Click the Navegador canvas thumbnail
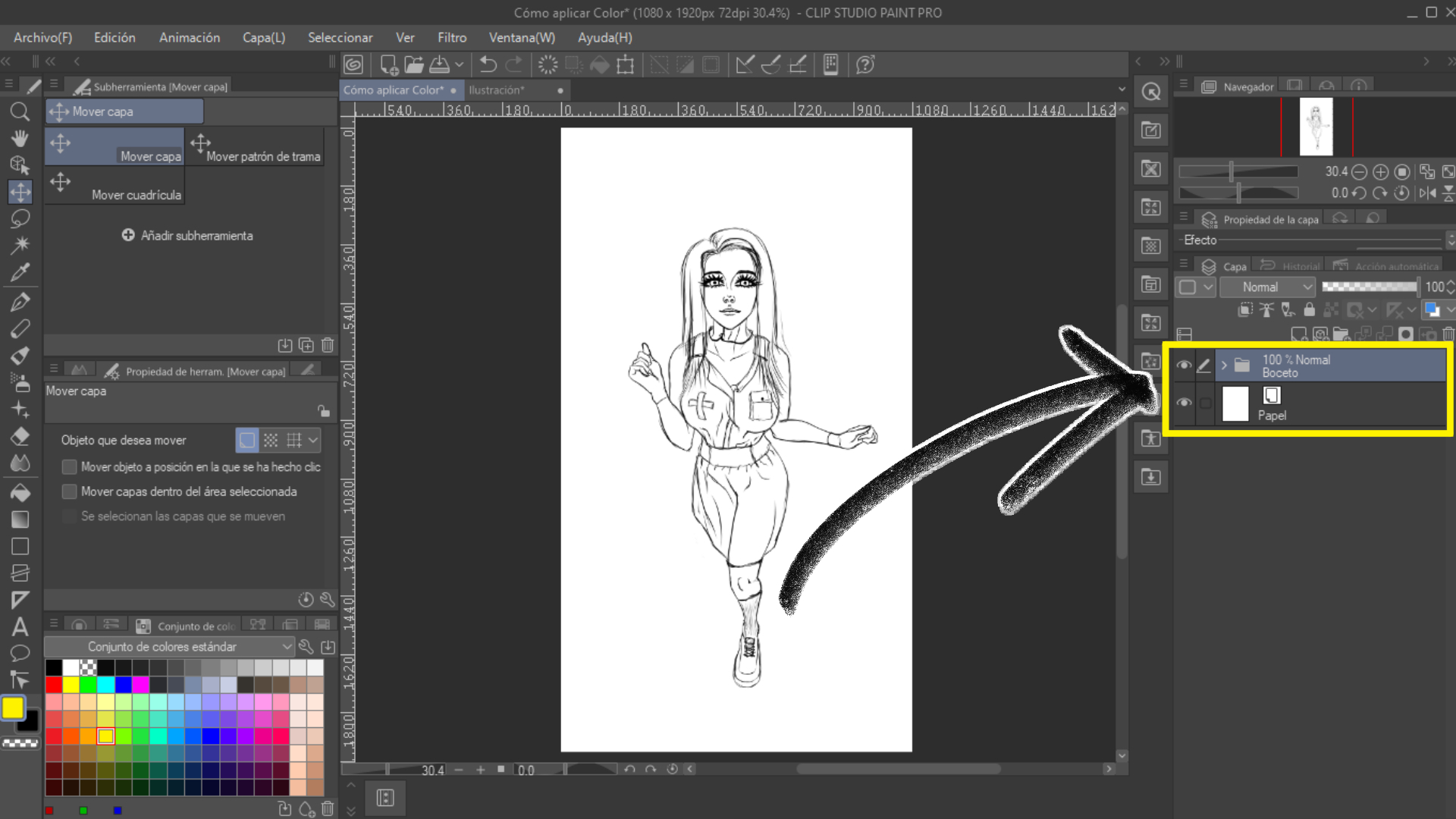The height and width of the screenshot is (819, 1456). point(1316,126)
